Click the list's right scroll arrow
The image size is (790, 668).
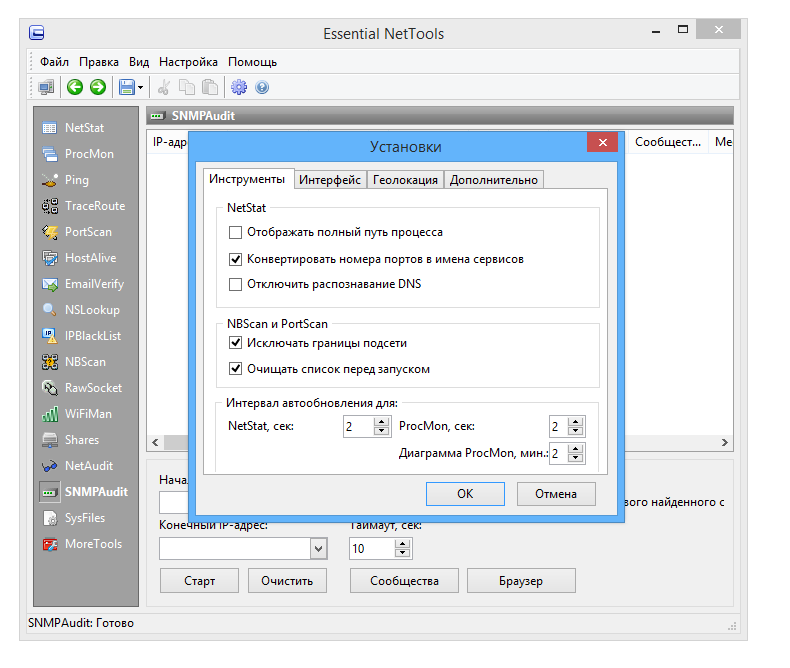[x=725, y=442]
